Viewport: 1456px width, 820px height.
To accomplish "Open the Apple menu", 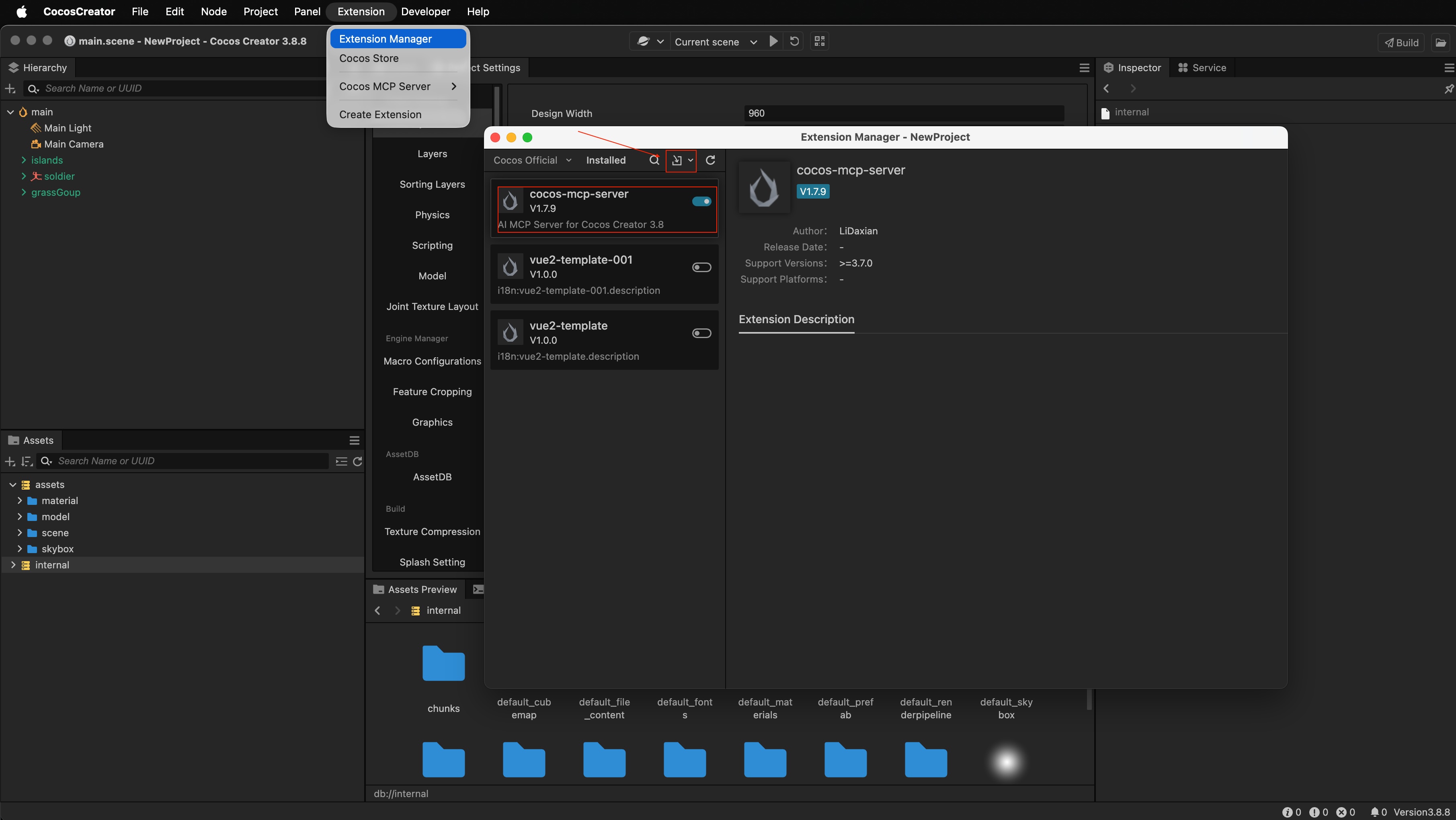I will point(21,11).
